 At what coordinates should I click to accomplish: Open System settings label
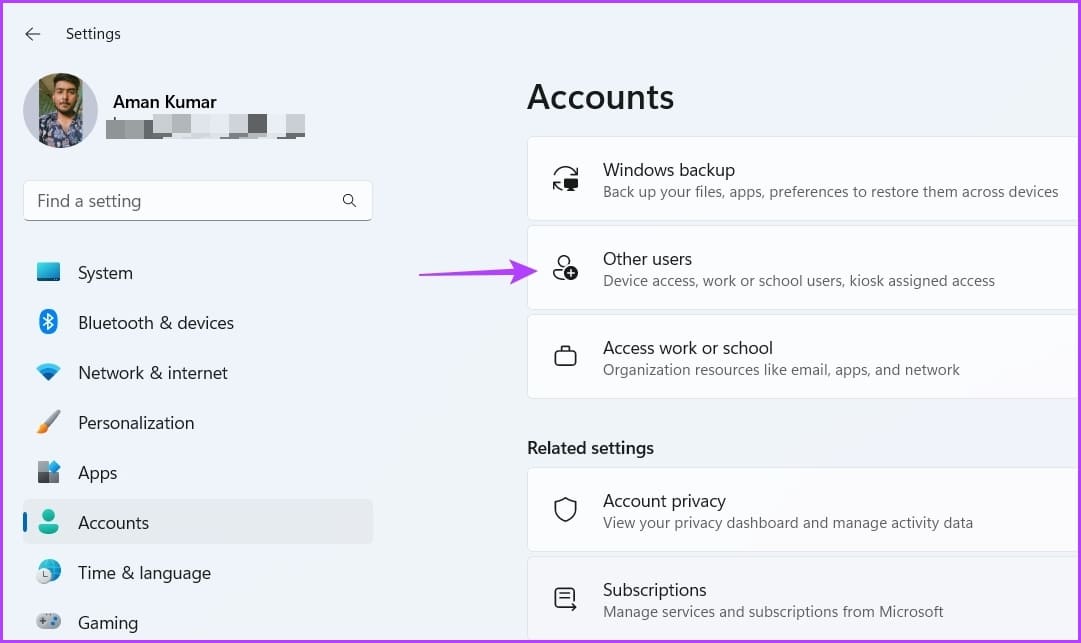105,273
